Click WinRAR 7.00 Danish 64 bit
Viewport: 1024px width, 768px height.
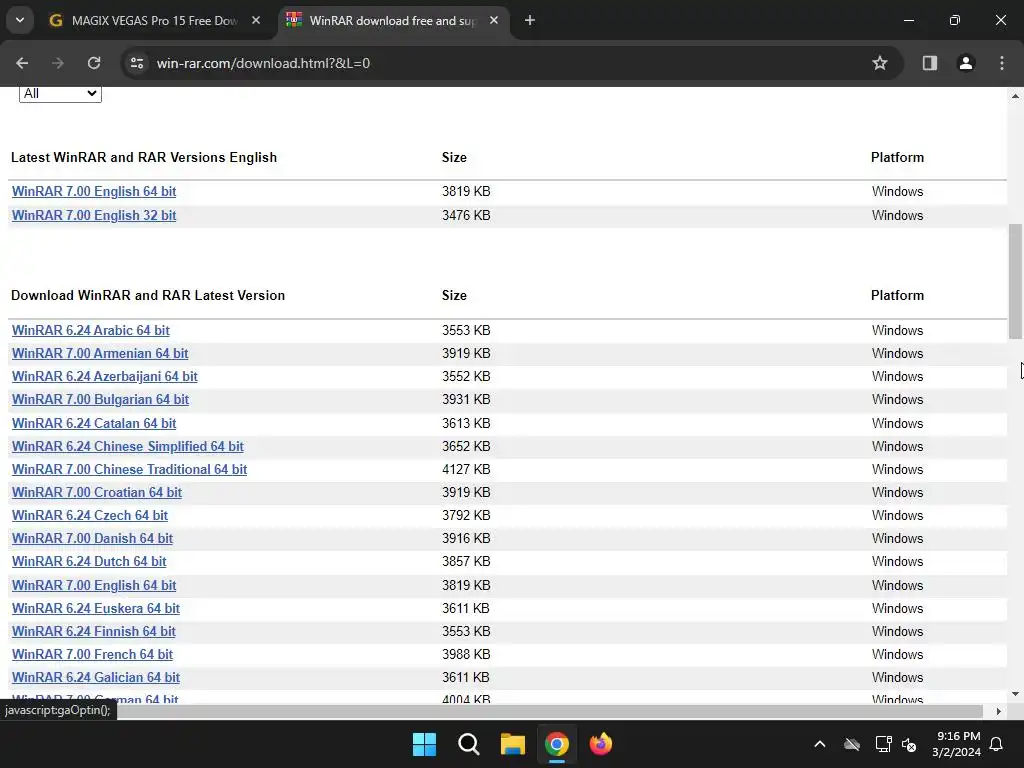pyautogui.click(x=92, y=539)
